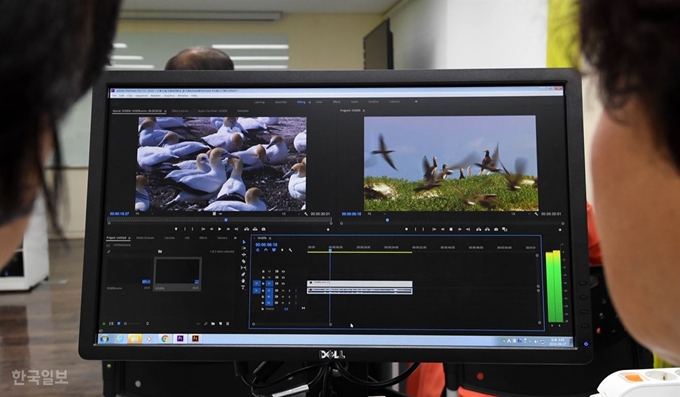Viewport: 680px width, 397px height.
Task: Export frame from Source monitor
Action: [x=263, y=229]
